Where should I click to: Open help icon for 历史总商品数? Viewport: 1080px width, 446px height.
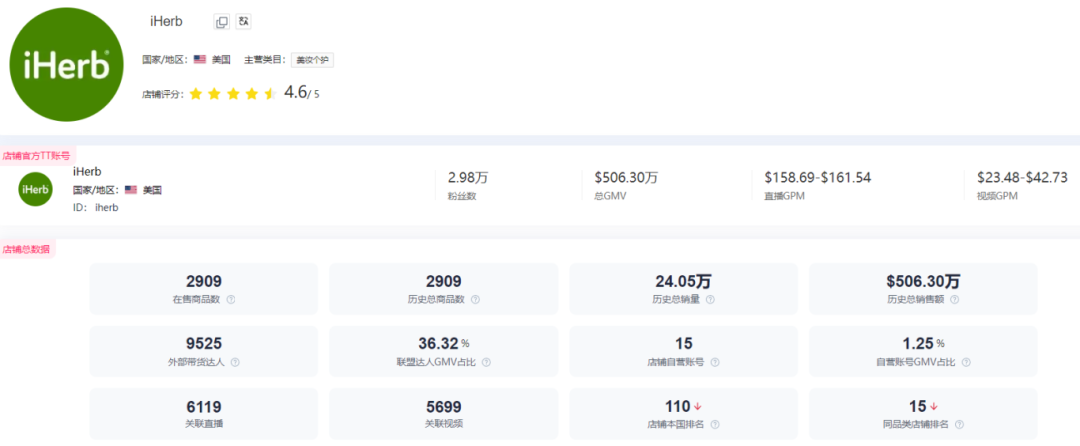pyautogui.click(x=475, y=299)
